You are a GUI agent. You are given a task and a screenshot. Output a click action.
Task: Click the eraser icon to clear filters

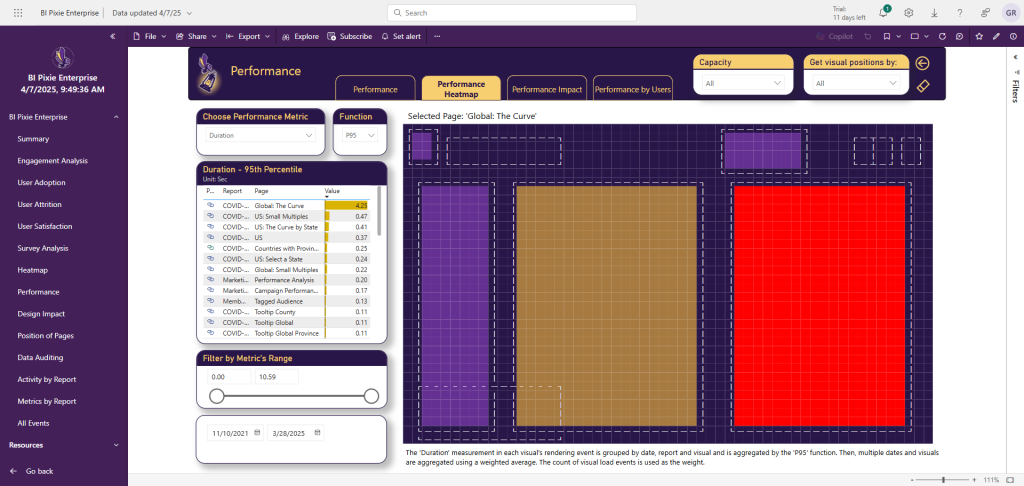923,86
